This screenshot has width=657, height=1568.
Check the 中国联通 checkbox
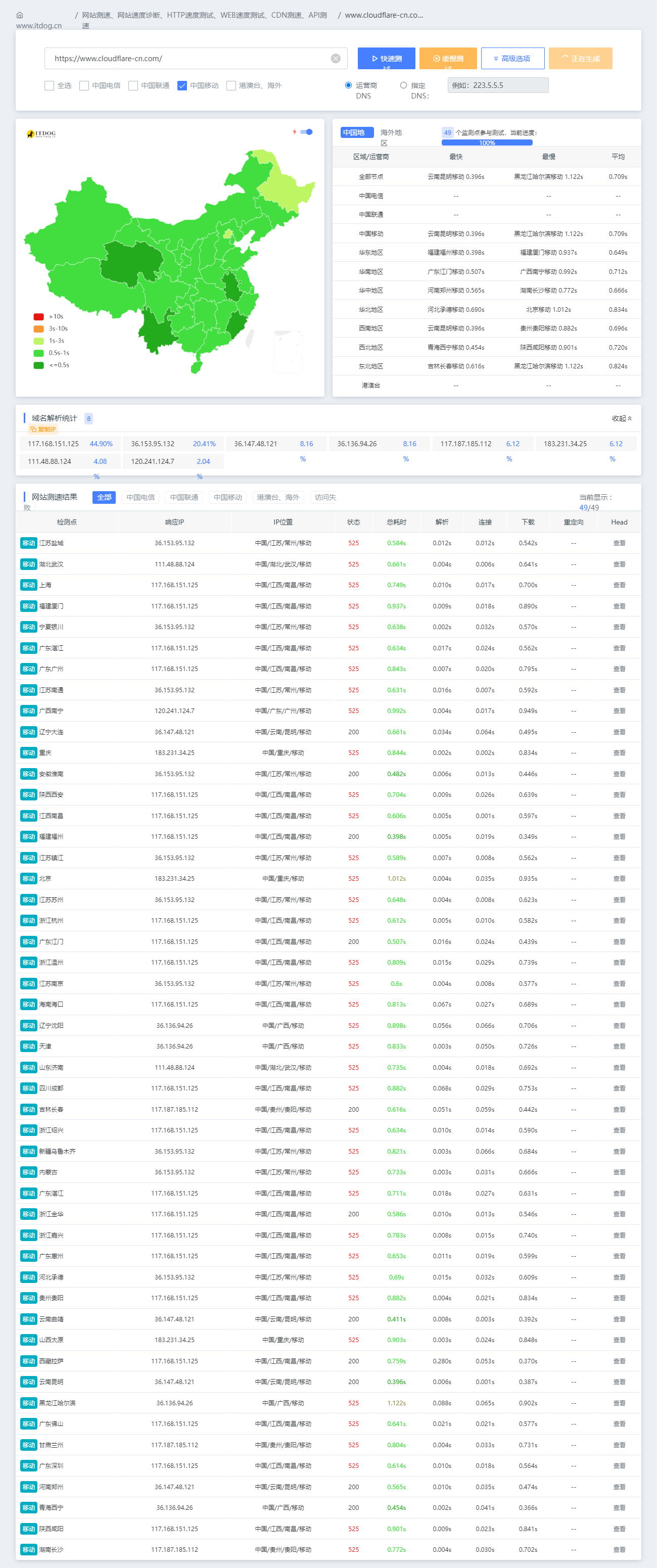tap(133, 86)
